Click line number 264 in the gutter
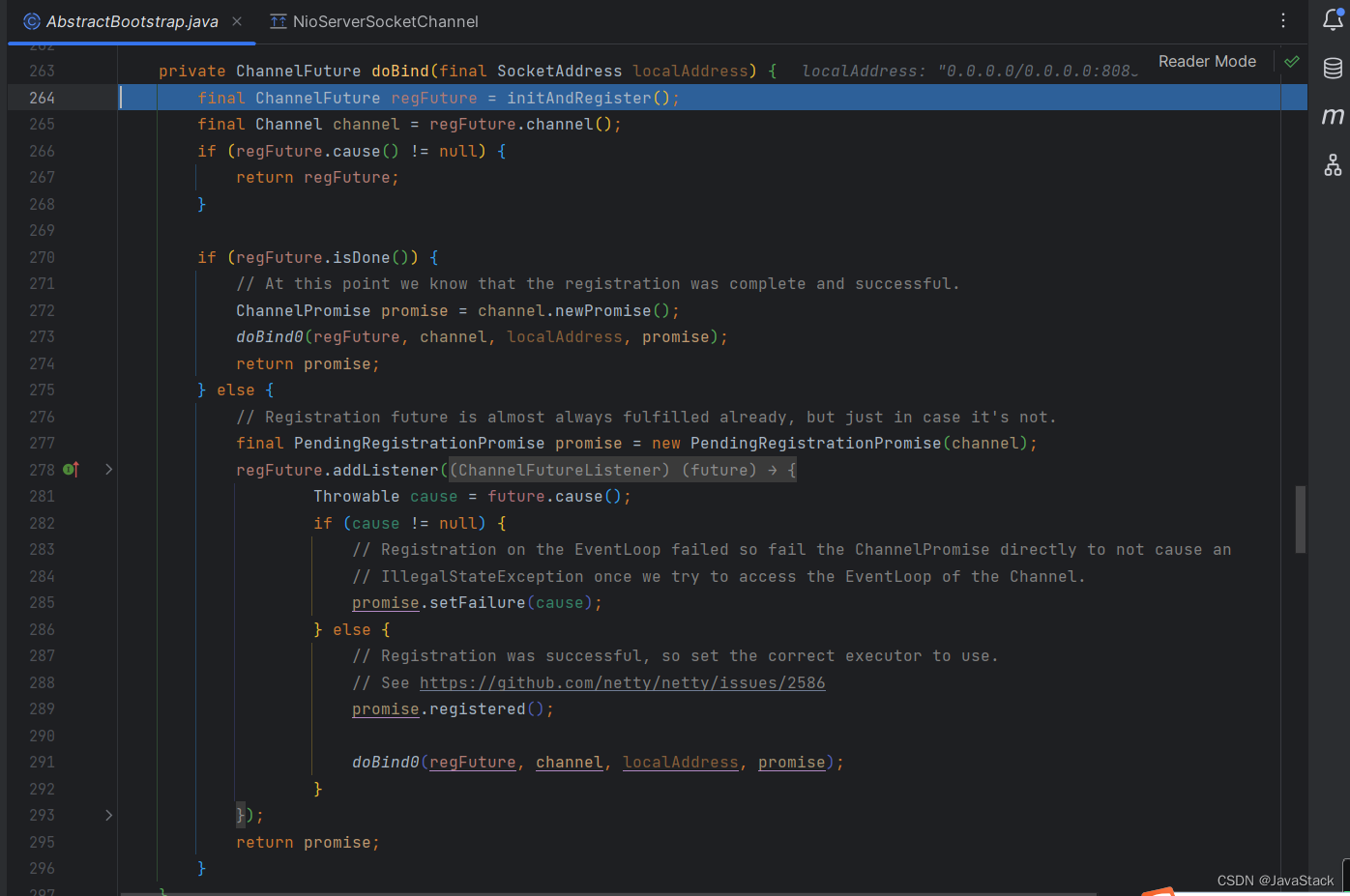The image size is (1350, 896). pyautogui.click(x=43, y=98)
